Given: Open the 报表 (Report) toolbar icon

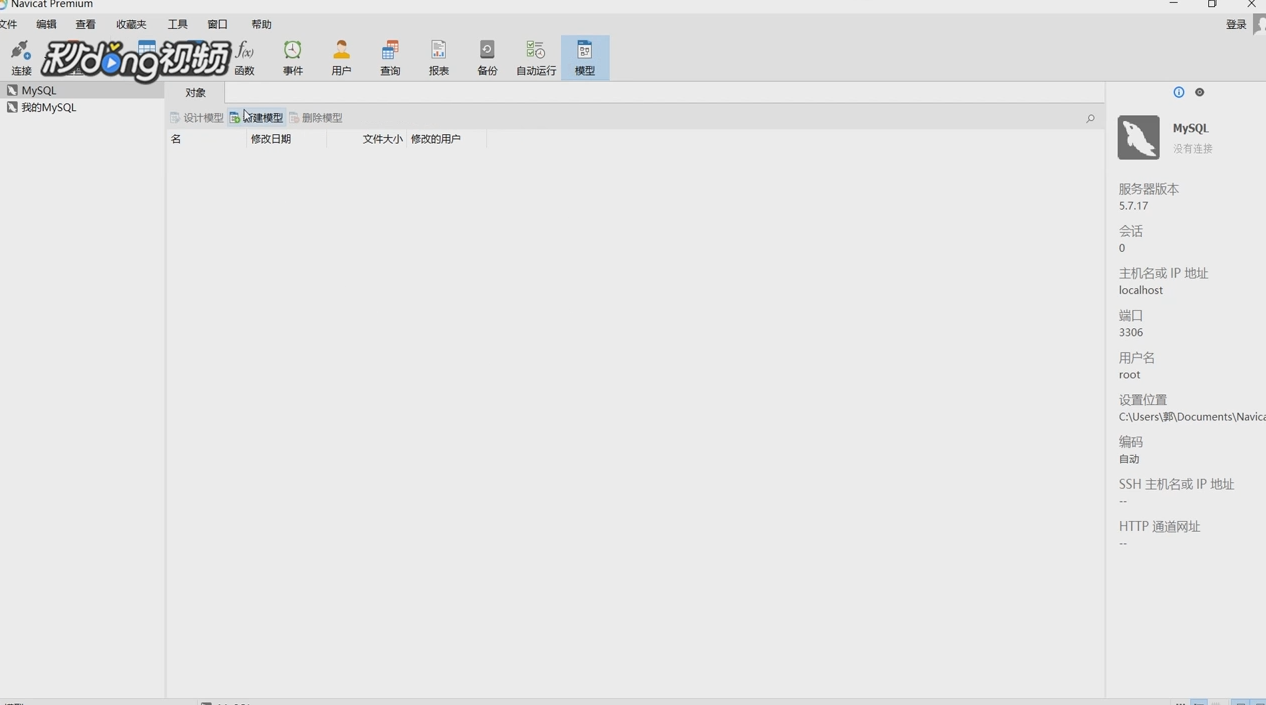Looking at the screenshot, I should [x=439, y=58].
